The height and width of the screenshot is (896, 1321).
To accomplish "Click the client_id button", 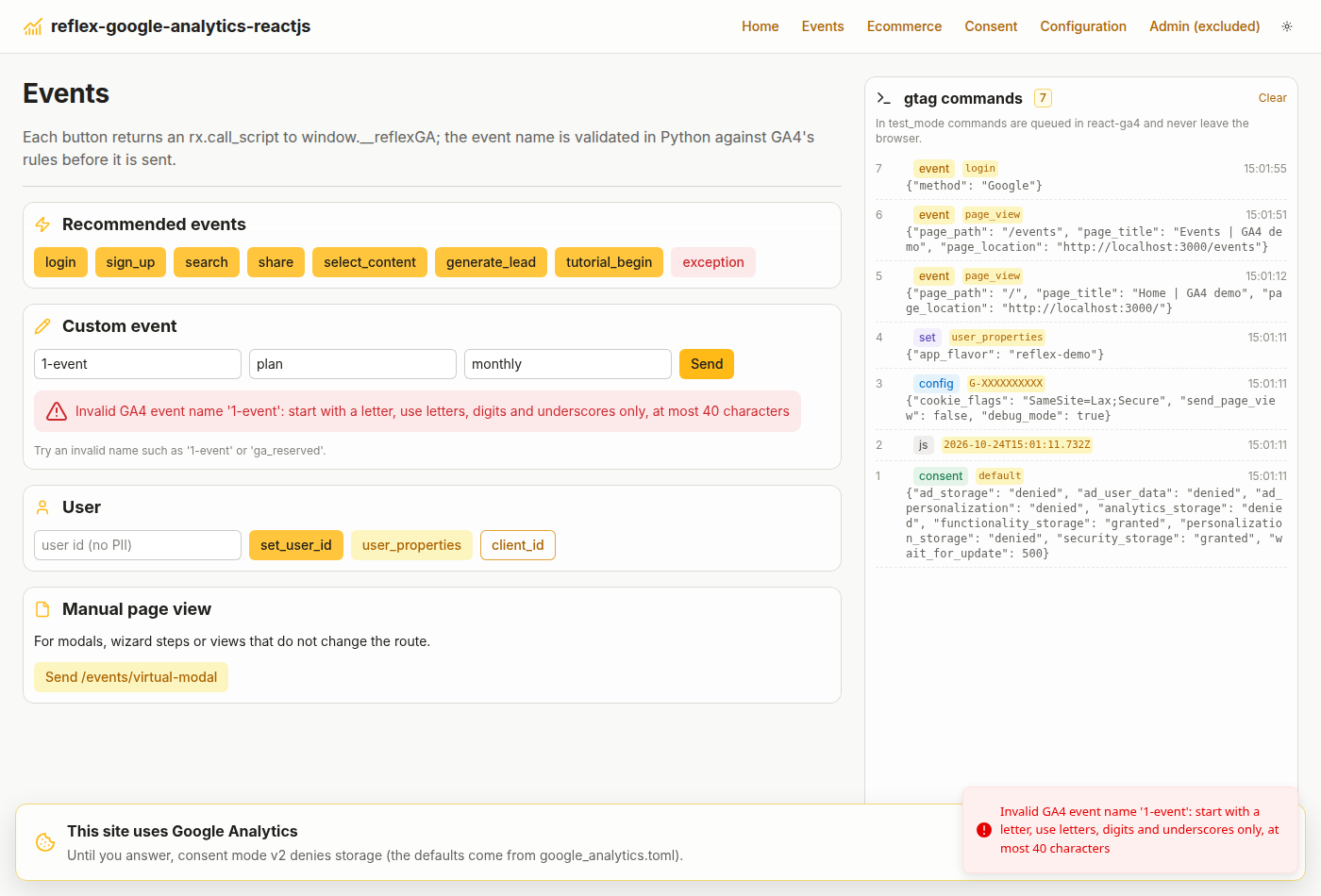I will (x=518, y=545).
